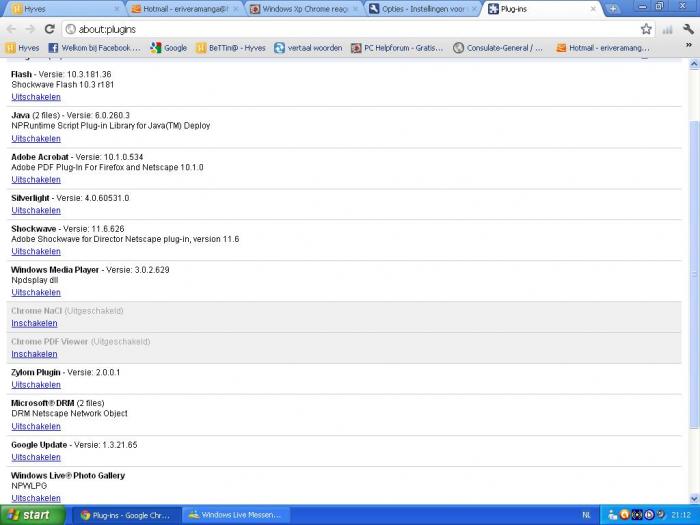Open the Consulate-General bookmark

click(498, 48)
